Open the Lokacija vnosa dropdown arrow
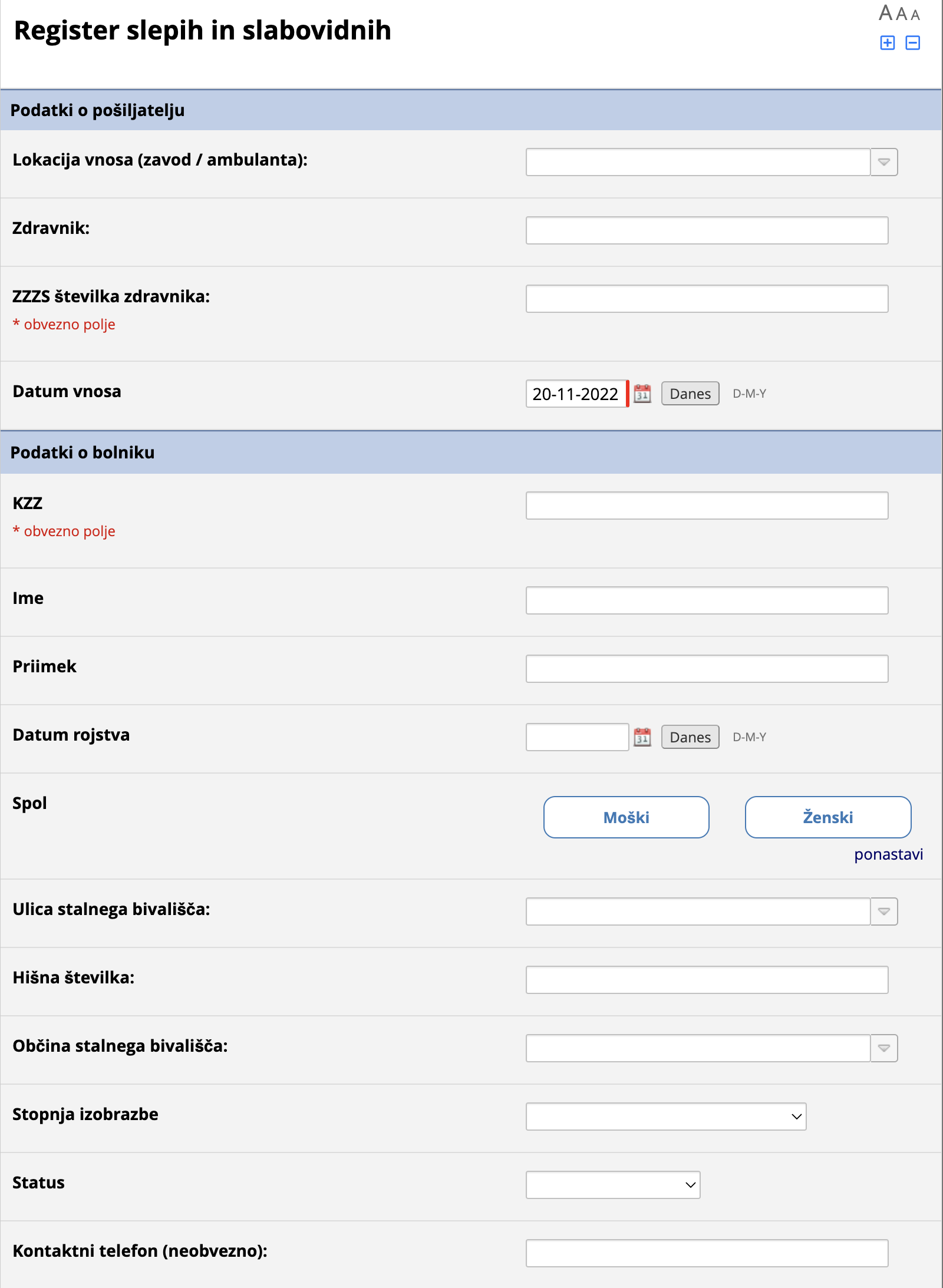Screen dimensions: 943x1288 pyautogui.click(x=884, y=162)
